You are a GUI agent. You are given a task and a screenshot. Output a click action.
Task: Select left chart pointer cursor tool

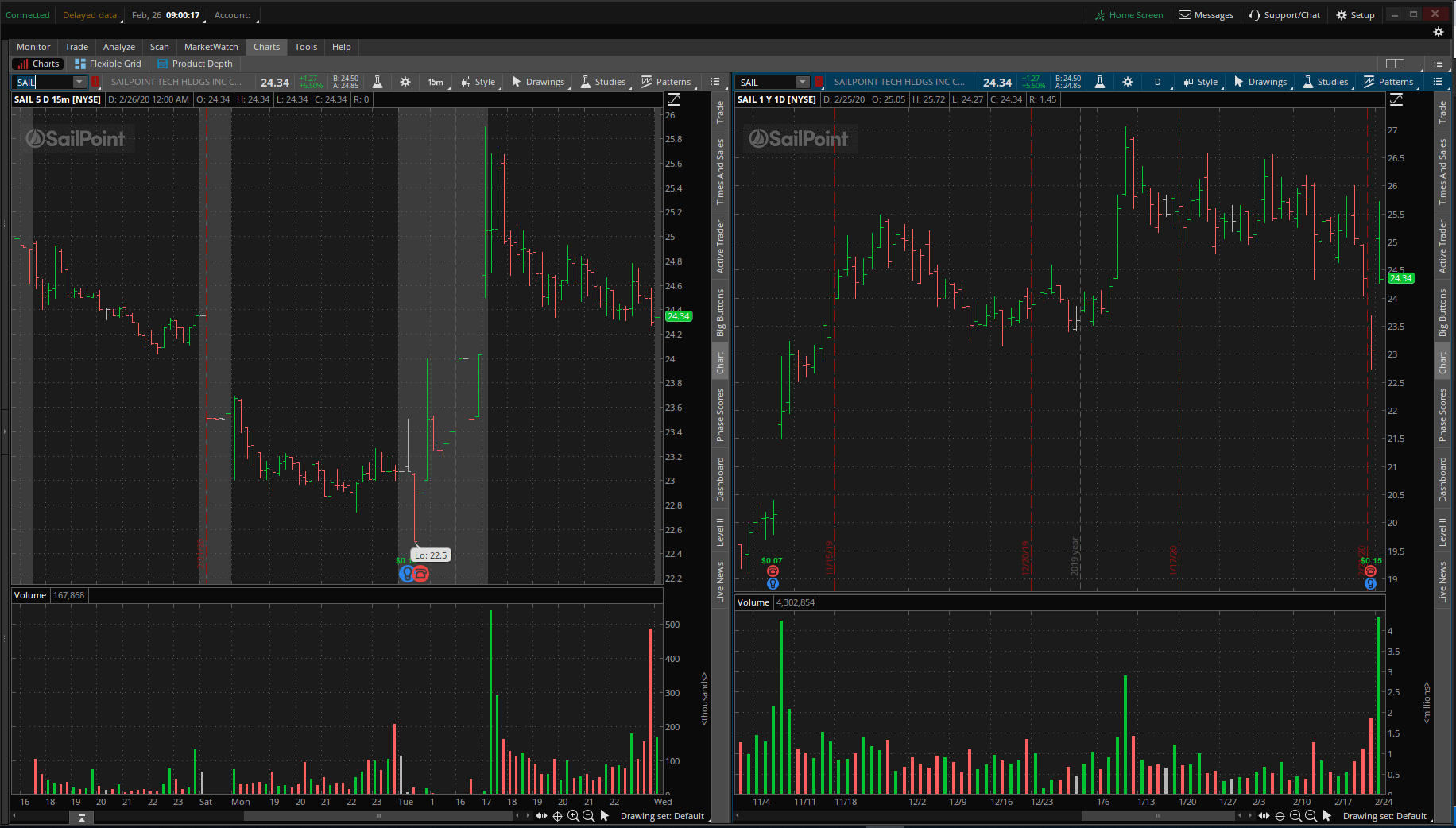pyautogui.click(x=605, y=816)
